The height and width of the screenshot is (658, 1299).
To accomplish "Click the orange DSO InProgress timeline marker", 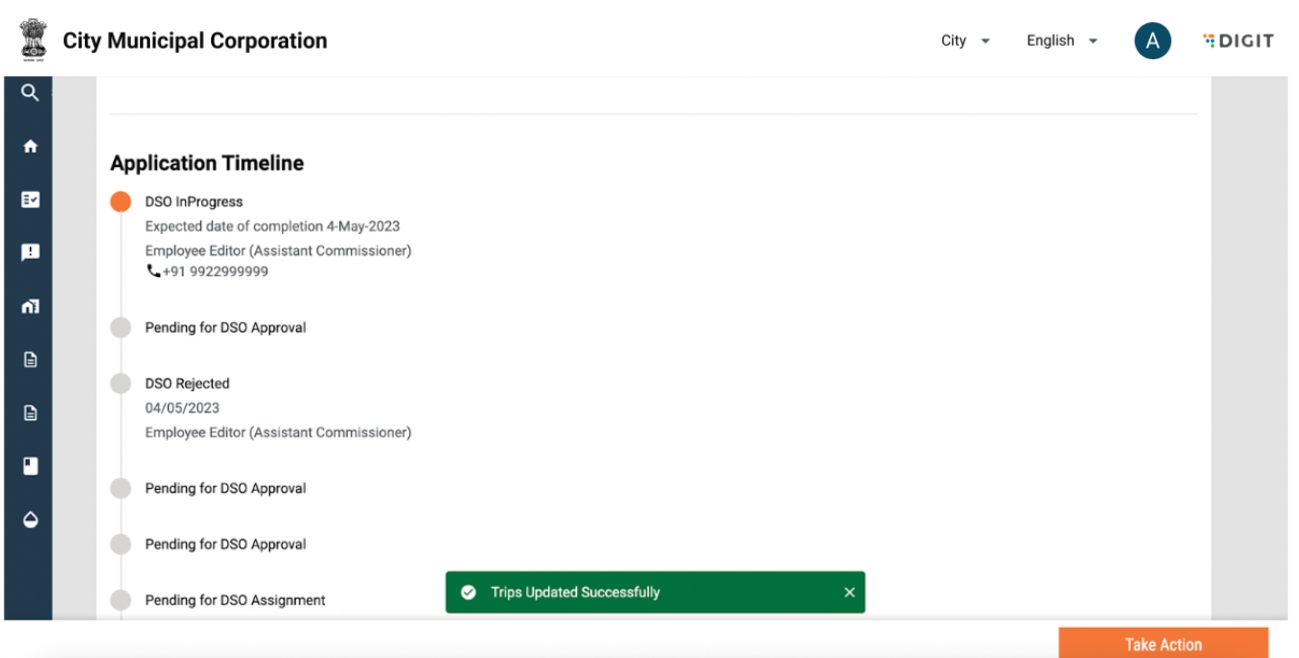I will (121, 202).
